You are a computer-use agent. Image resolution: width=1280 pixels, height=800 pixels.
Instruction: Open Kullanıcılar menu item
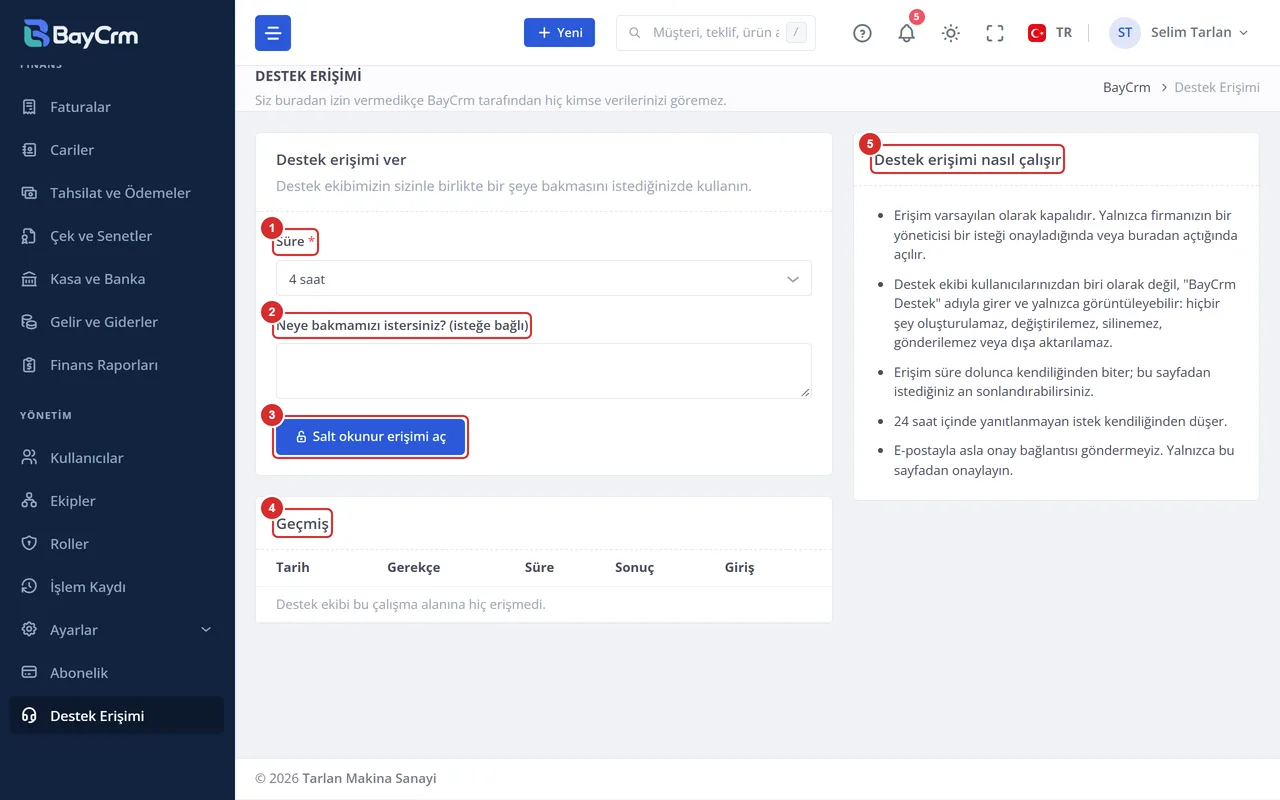tap(117, 458)
